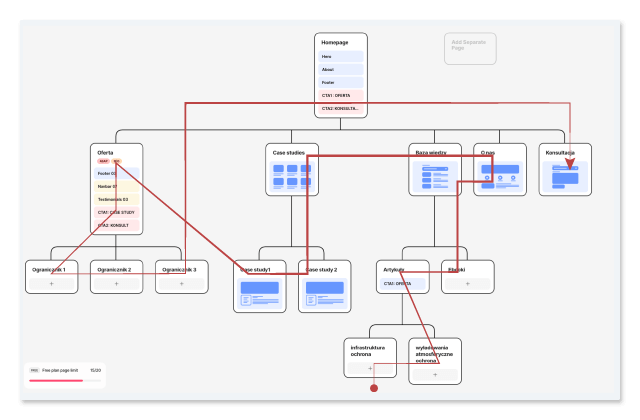Select Testimonials 03 section in Oferta card
The width and height of the screenshot is (640, 420).
(116, 199)
